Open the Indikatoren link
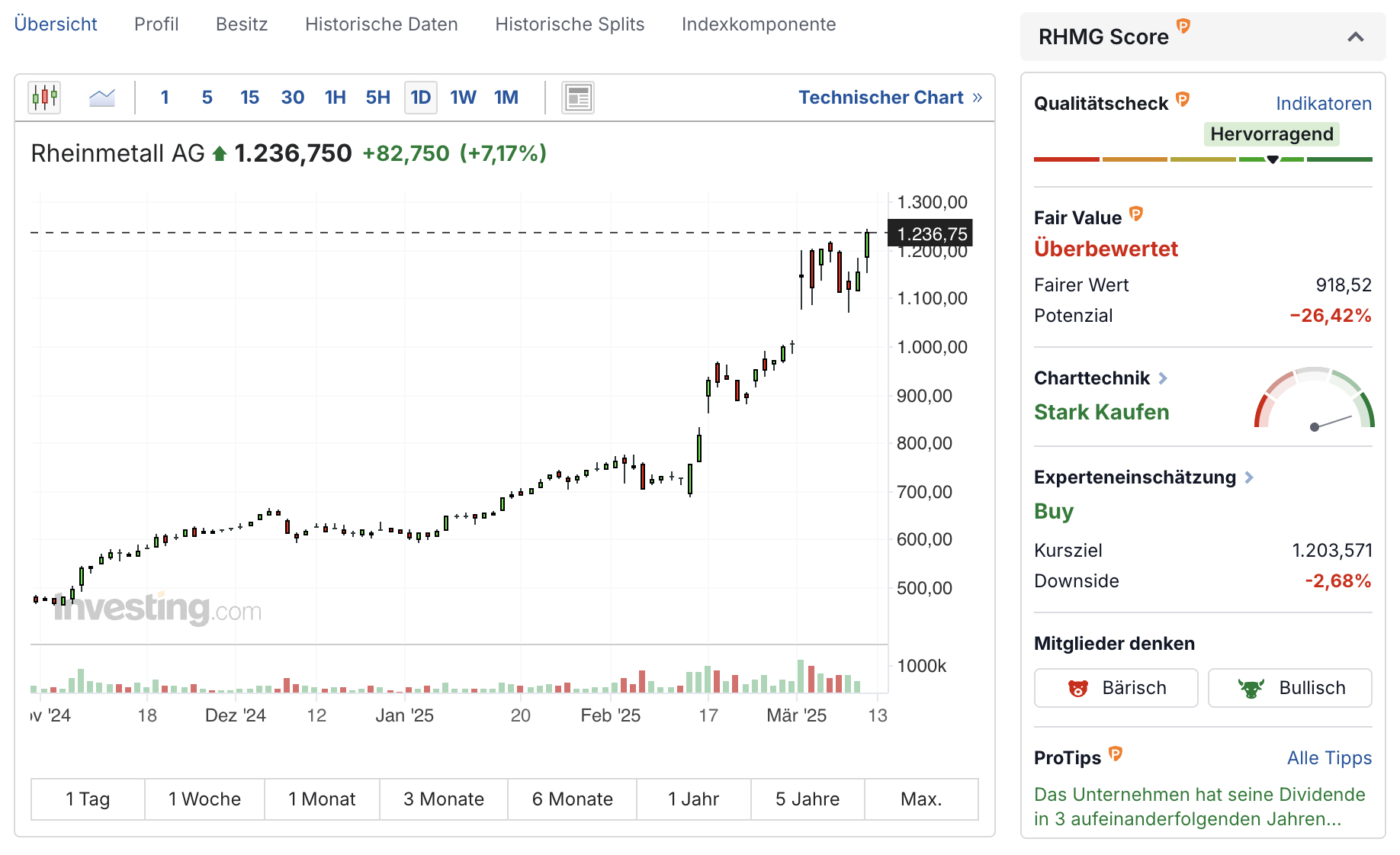The height and width of the screenshot is (855, 1400). (x=1324, y=104)
